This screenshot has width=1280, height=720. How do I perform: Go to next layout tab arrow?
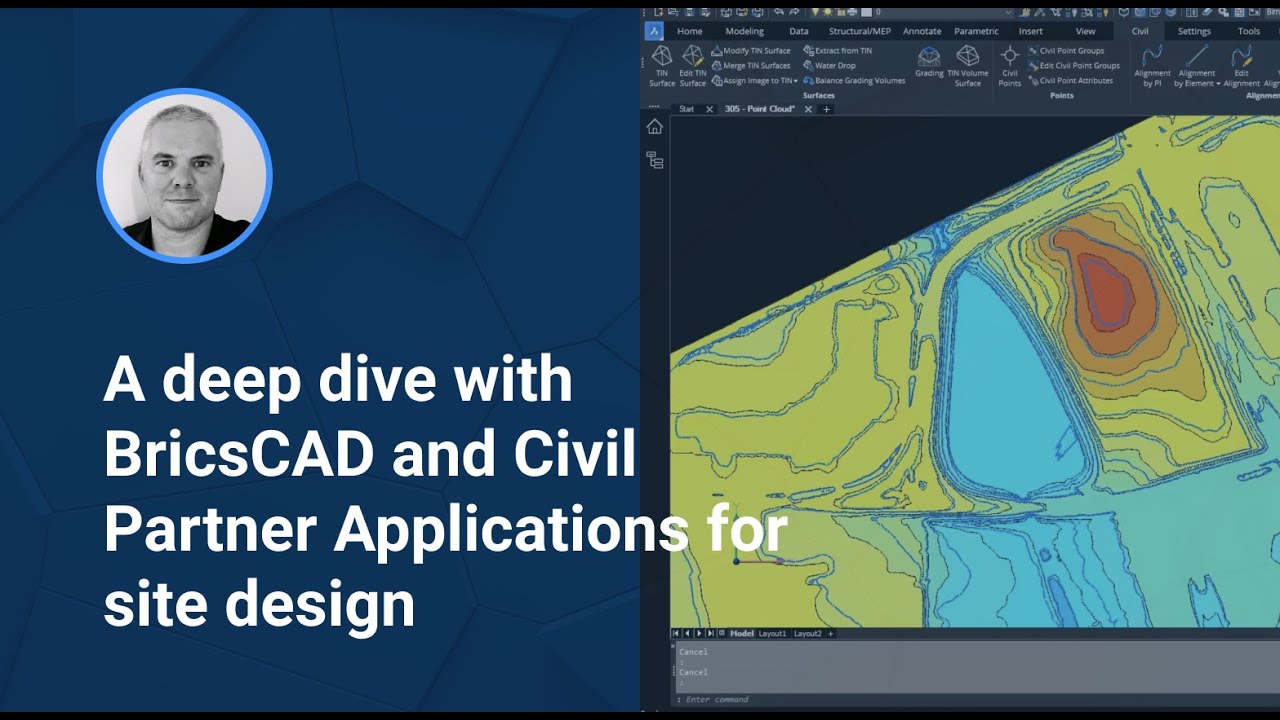coord(699,633)
